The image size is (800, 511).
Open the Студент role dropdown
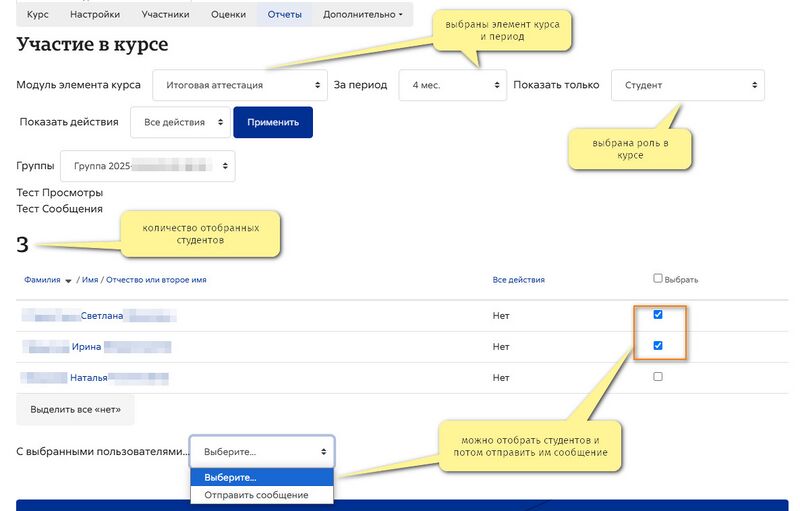coord(688,85)
